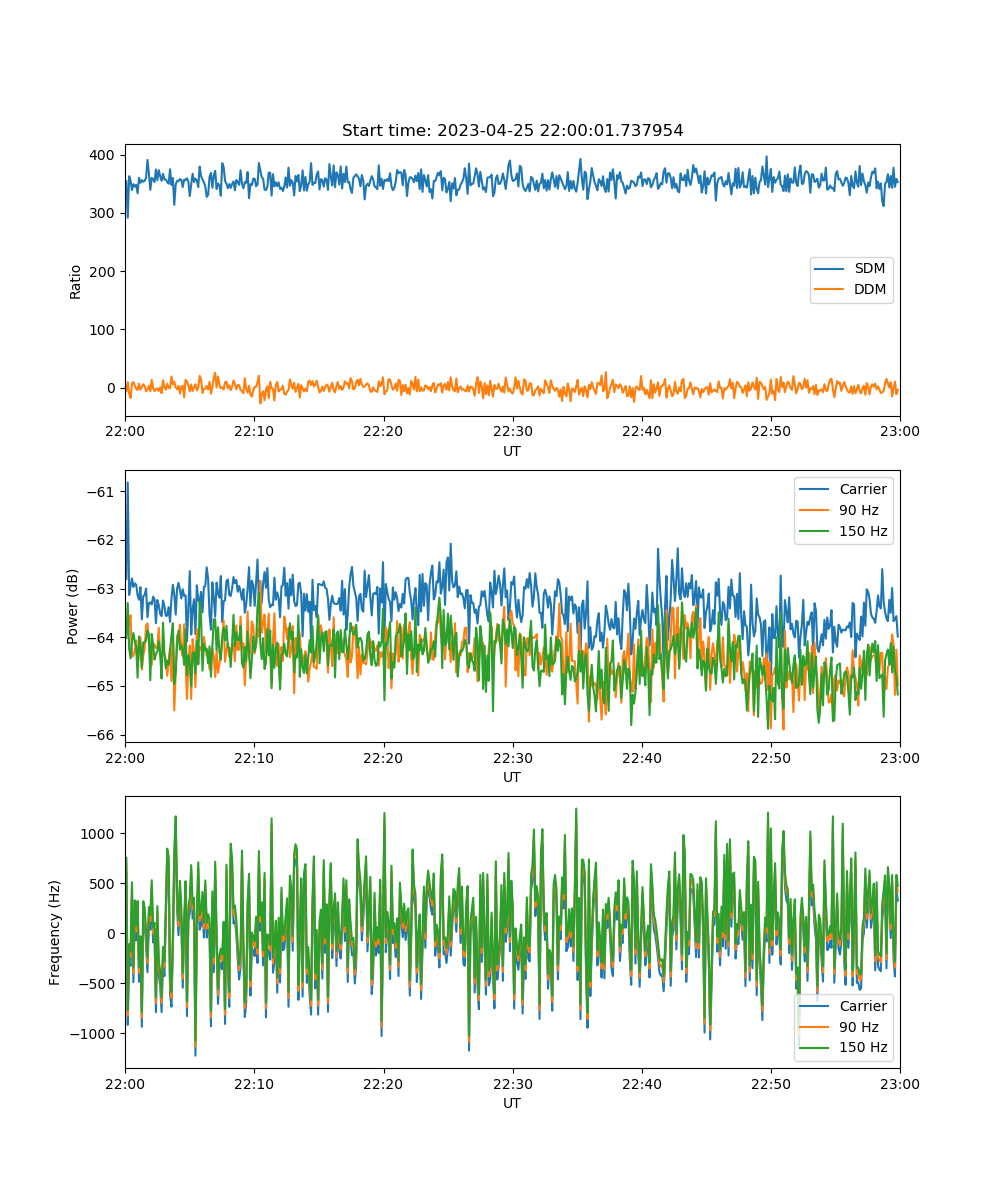
Task: Click the blue SDM line sample in legend
Action: click(x=831, y=270)
